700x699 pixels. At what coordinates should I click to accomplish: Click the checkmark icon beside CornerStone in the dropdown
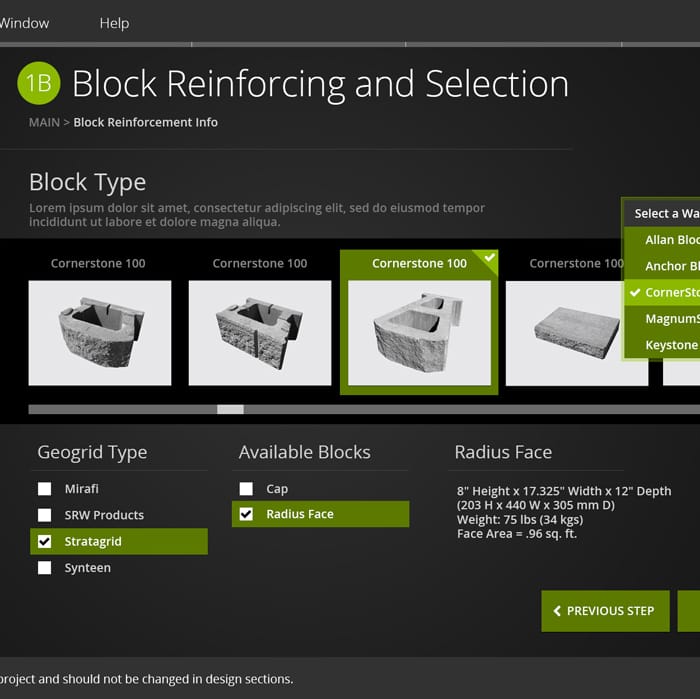635,293
